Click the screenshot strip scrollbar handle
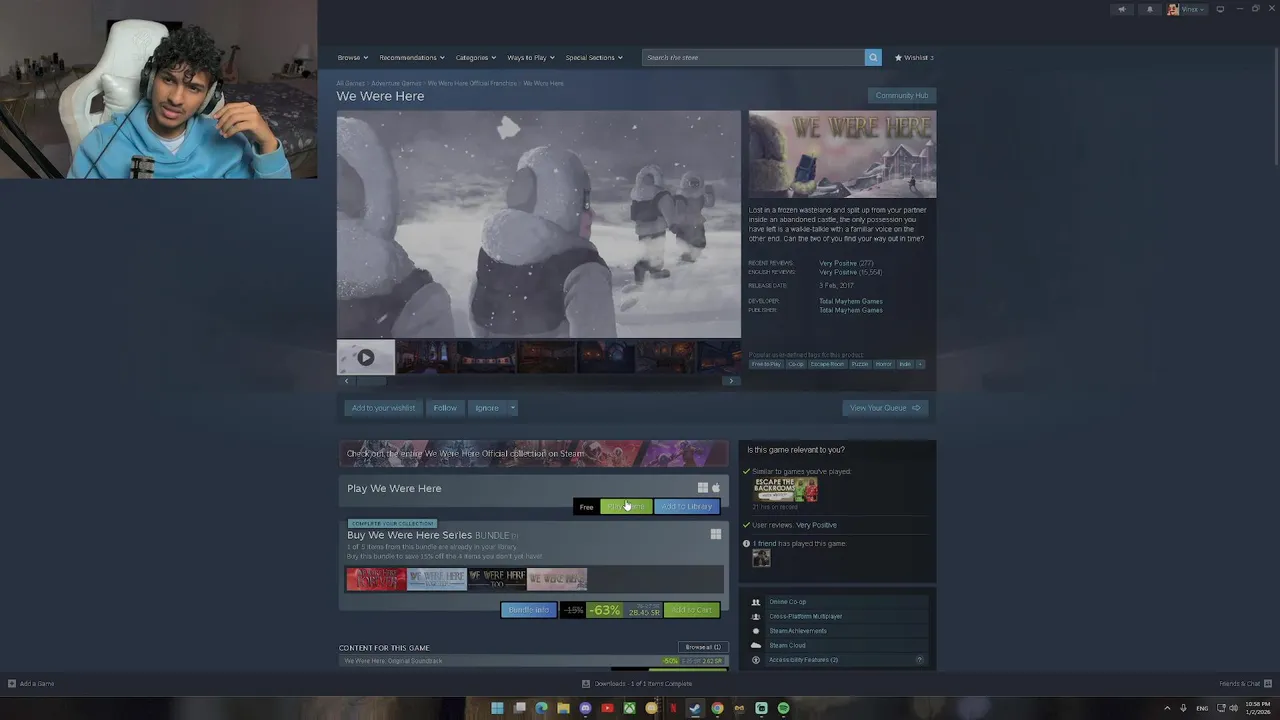Screen dimensions: 1280x720 (x=371, y=381)
